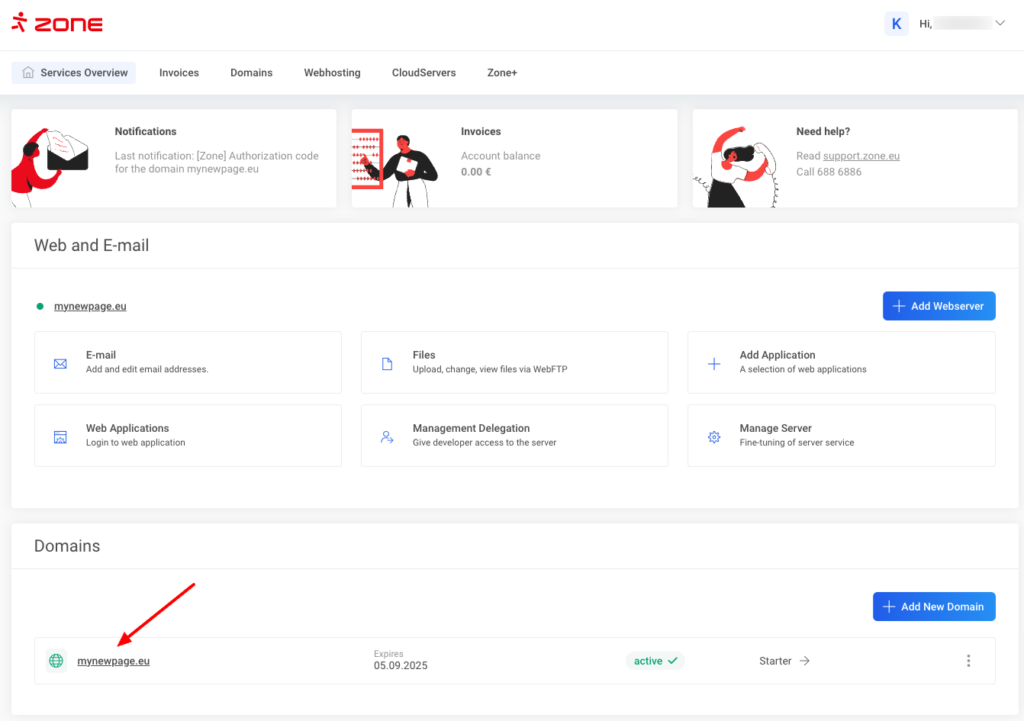Click the Web Applications icon
The image size is (1024, 721).
(60, 436)
